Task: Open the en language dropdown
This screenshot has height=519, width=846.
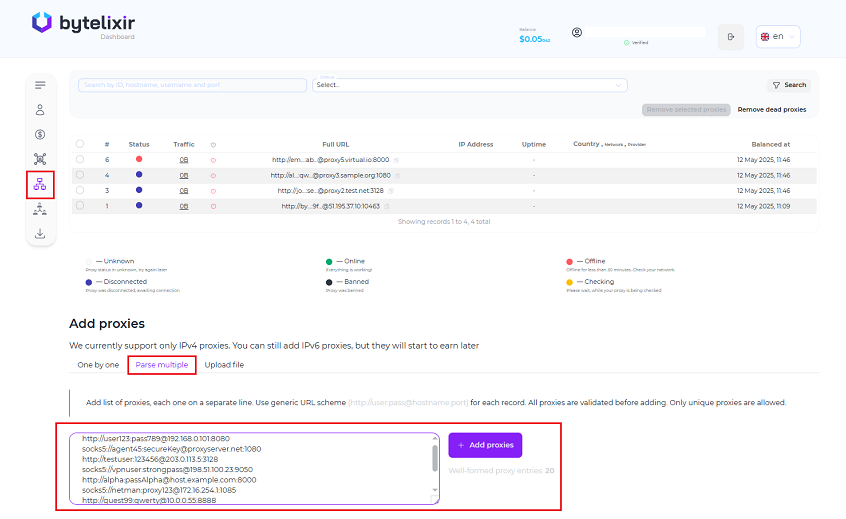Action: tap(778, 37)
